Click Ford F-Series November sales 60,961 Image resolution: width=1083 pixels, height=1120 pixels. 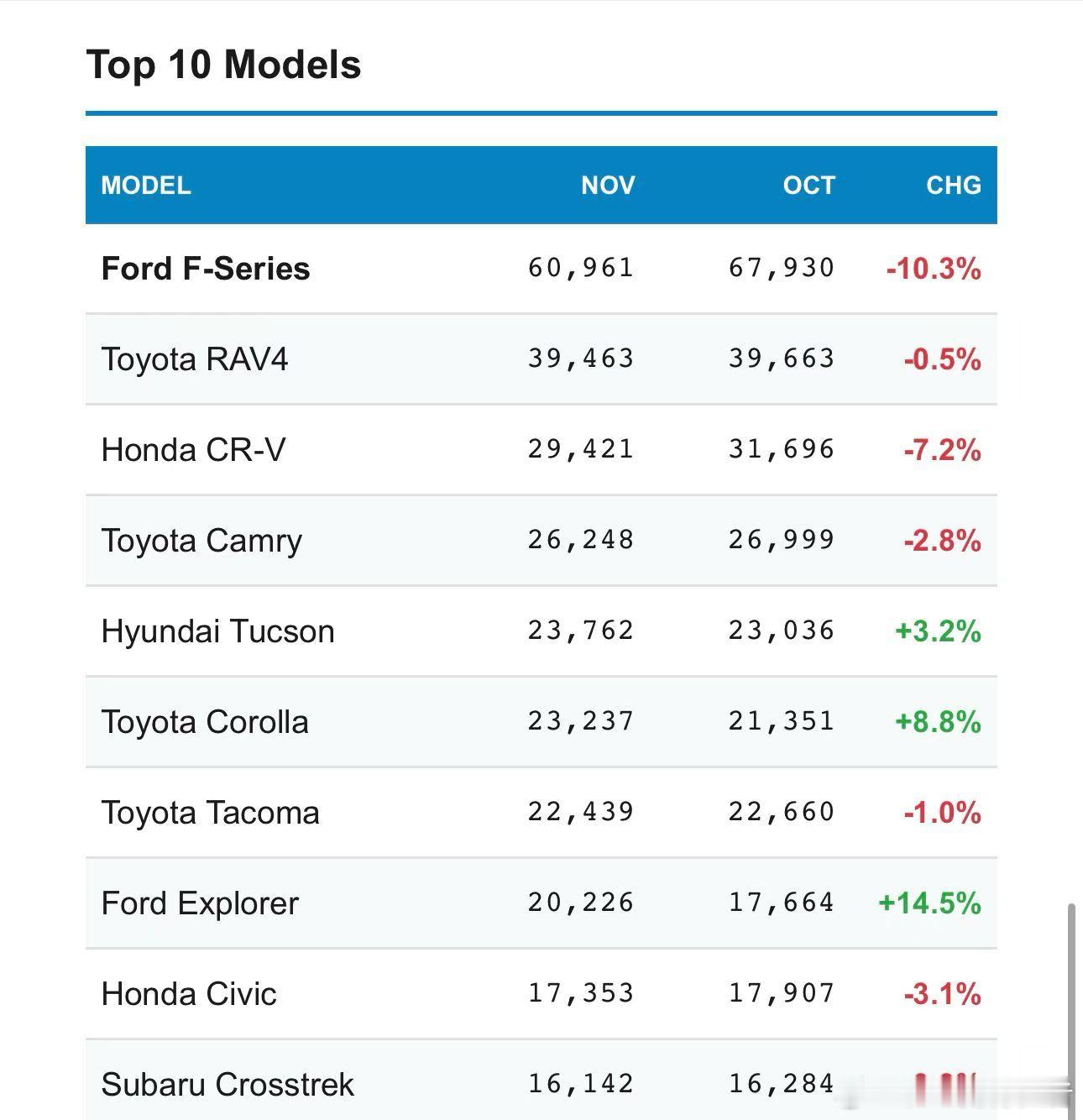pyautogui.click(x=581, y=269)
